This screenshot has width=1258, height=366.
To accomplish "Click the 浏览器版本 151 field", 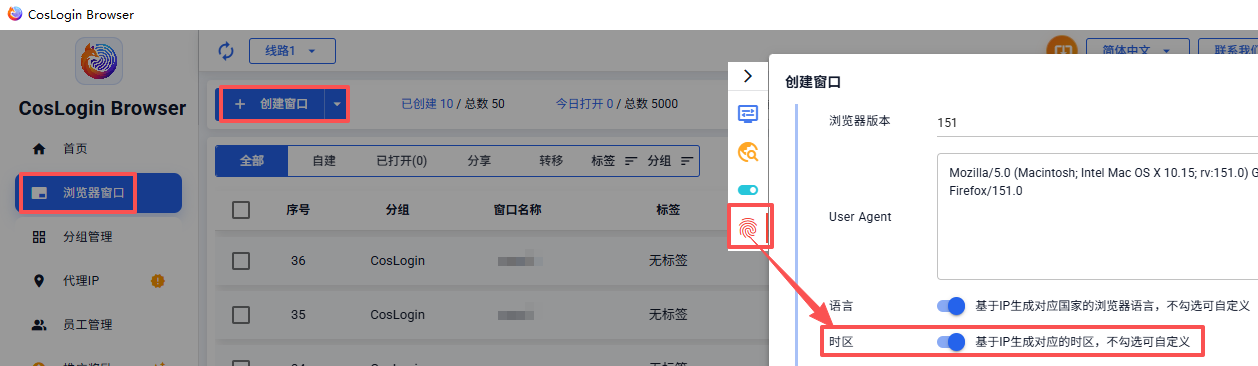I will click(1097, 122).
